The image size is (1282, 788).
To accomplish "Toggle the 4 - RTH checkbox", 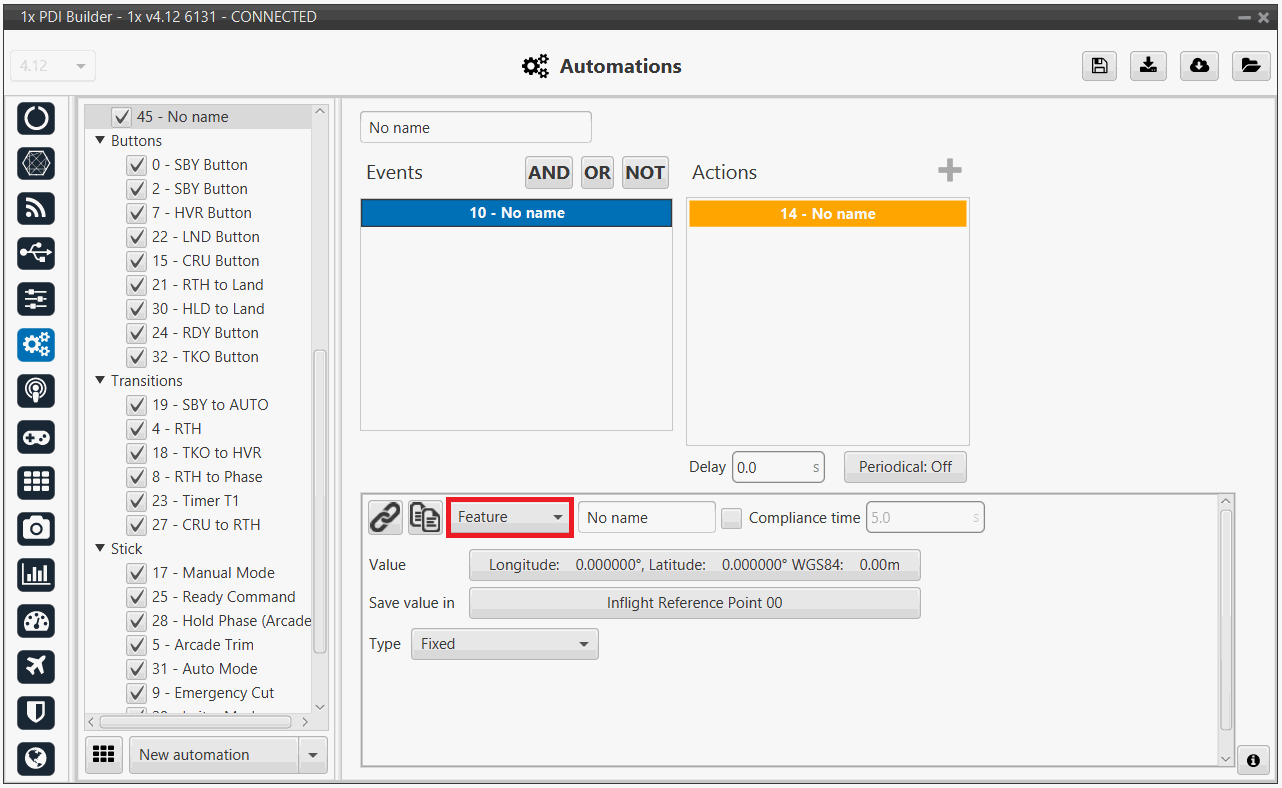I will coord(137,429).
